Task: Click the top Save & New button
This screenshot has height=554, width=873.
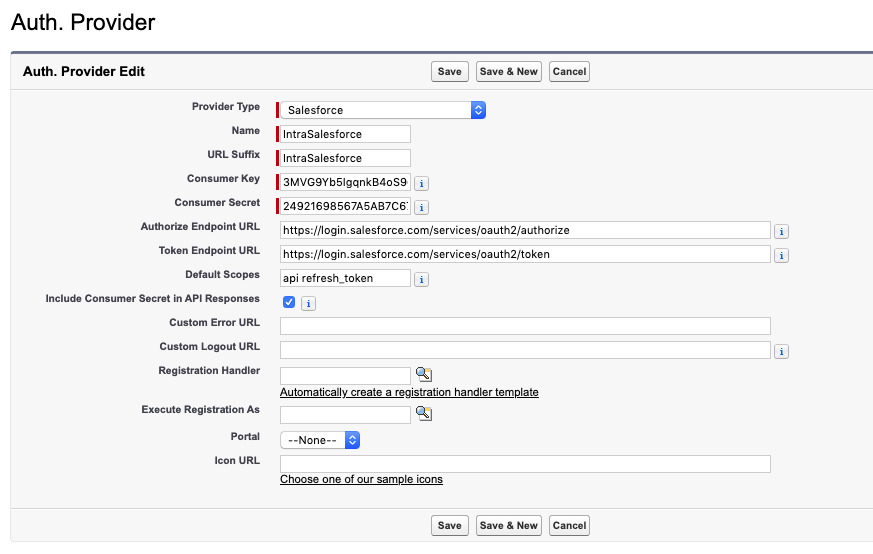Action: (x=509, y=71)
